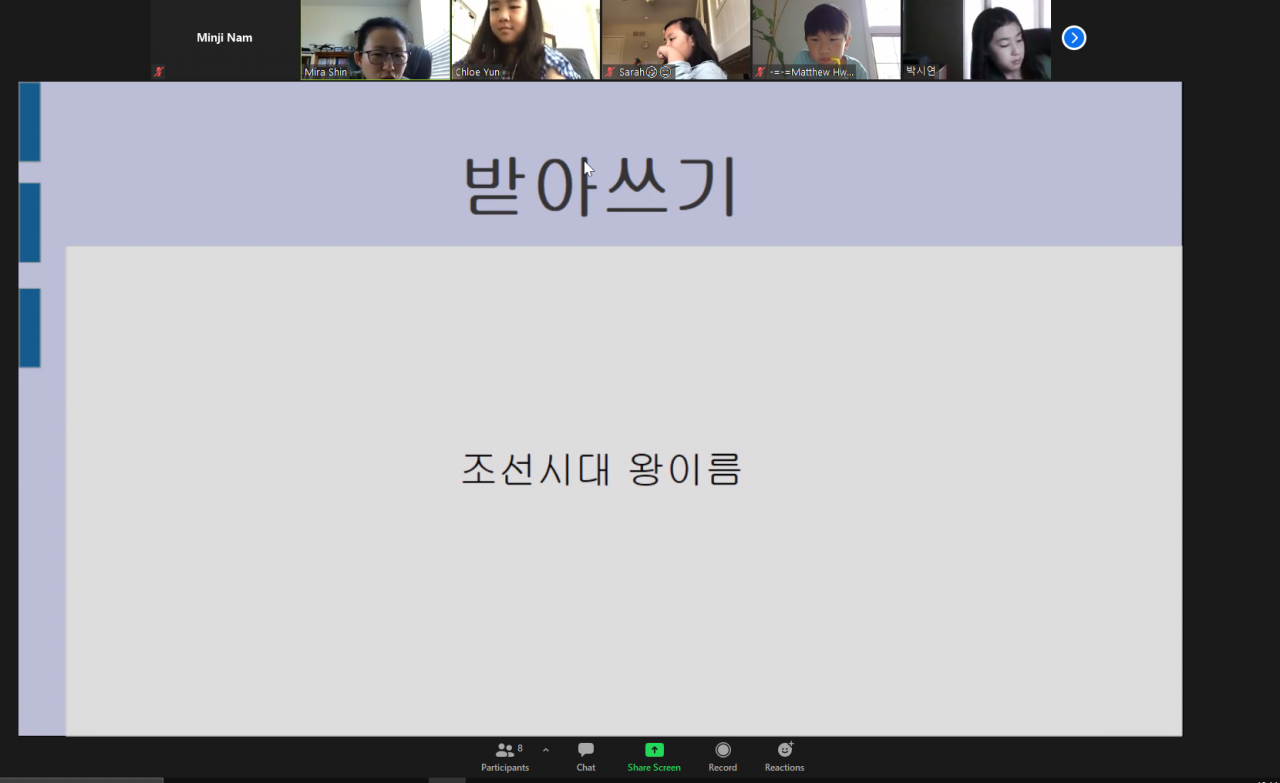Select Mira Shin's video thumbnail
1280x783 pixels.
point(375,40)
